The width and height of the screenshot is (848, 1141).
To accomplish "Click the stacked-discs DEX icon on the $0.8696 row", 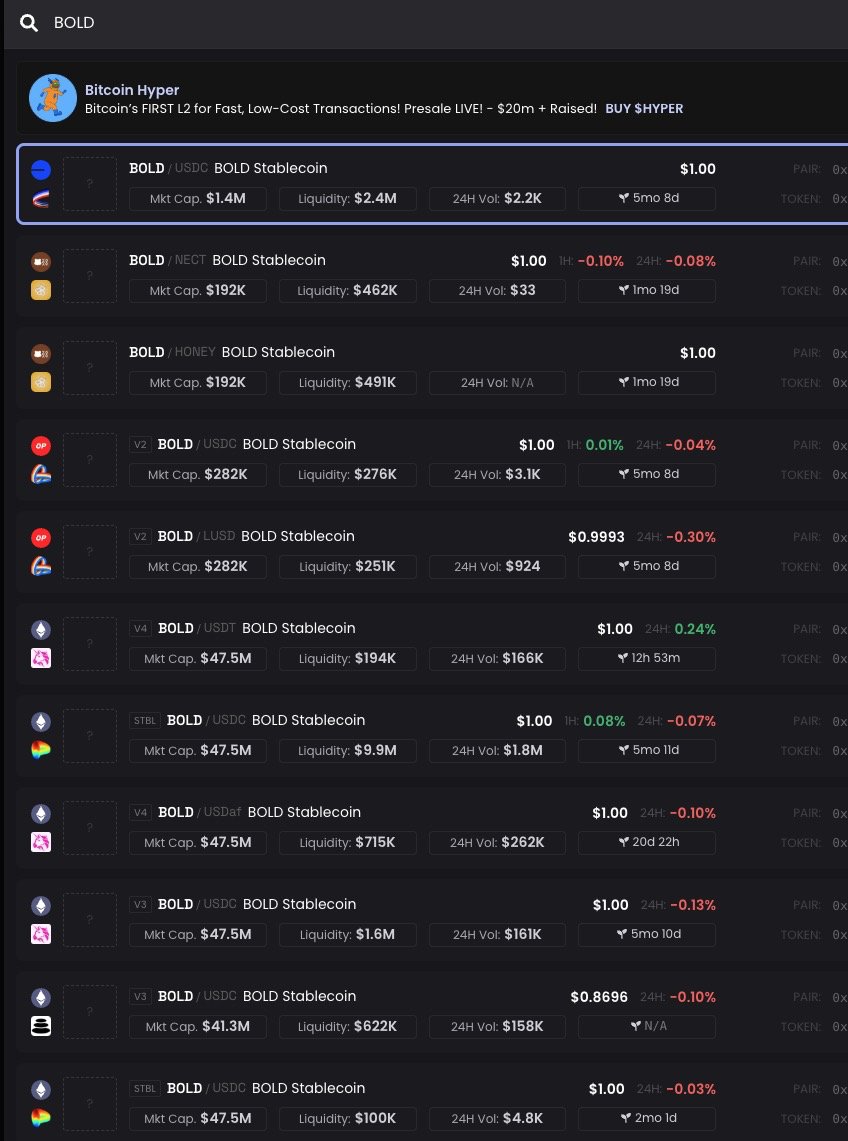I will tap(41, 1027).
